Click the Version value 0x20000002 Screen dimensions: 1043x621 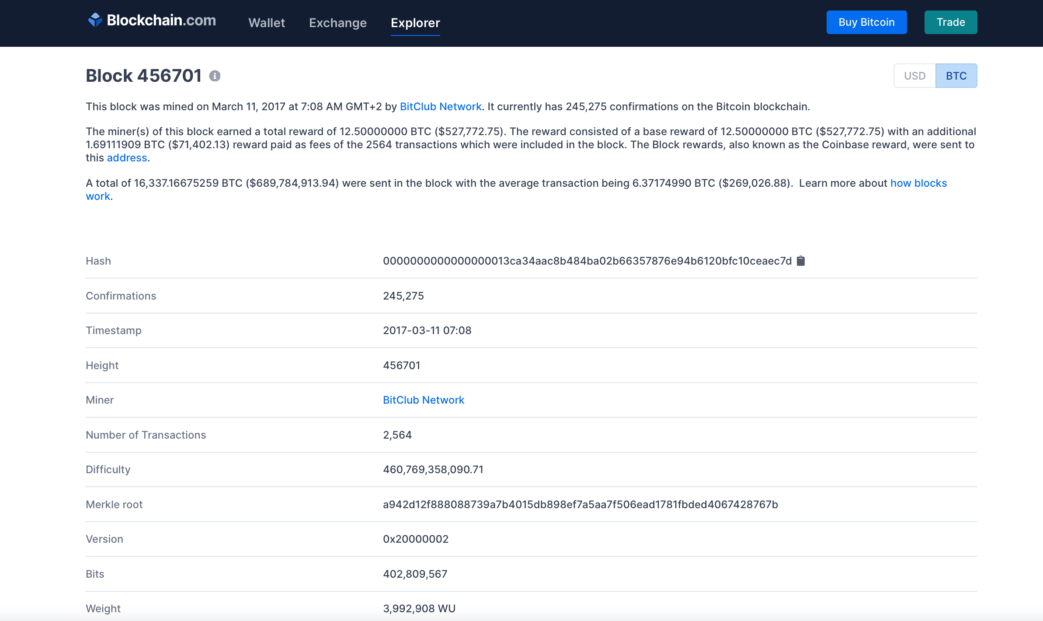(415, 539)
